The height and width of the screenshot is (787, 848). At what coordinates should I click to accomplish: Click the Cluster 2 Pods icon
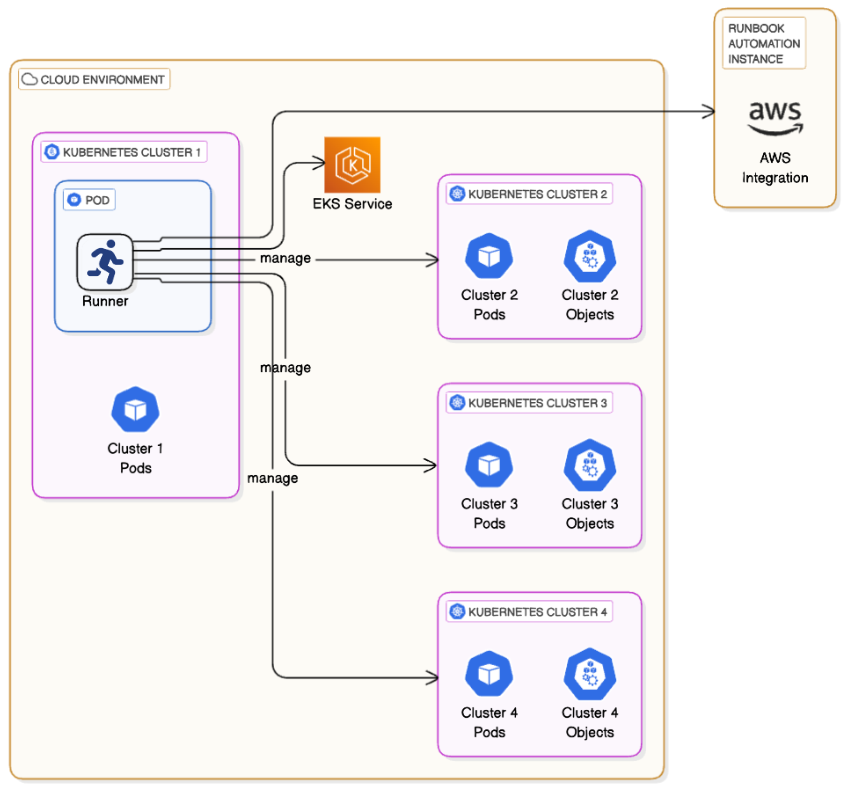tap(489, 256)
